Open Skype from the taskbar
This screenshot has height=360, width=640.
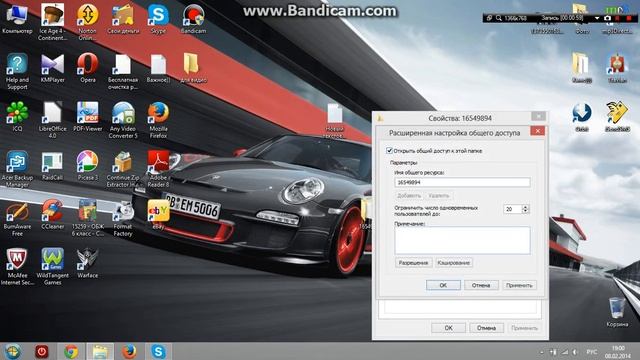coord(158,351)
